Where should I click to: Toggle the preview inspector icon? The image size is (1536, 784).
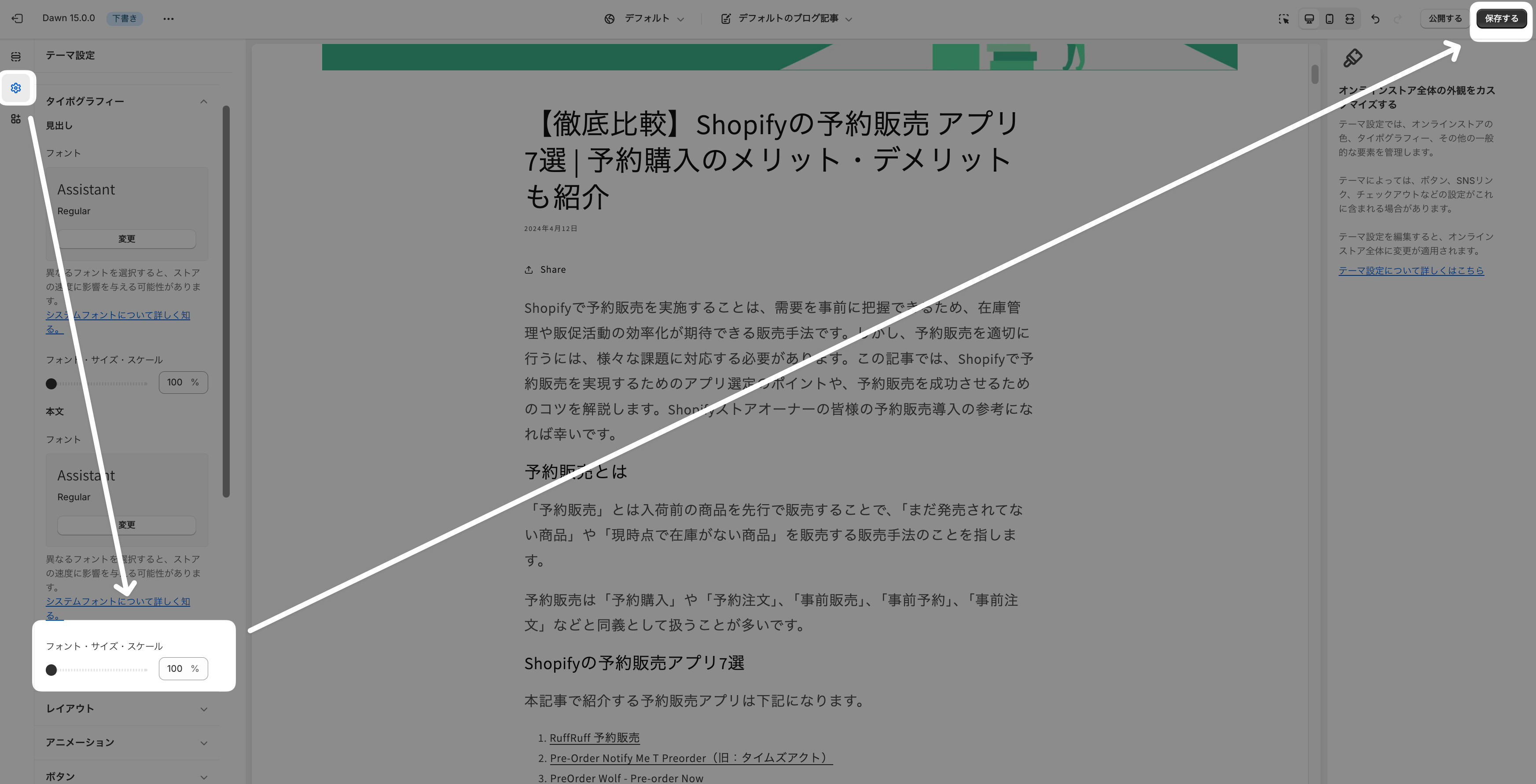pos(1284,19)
